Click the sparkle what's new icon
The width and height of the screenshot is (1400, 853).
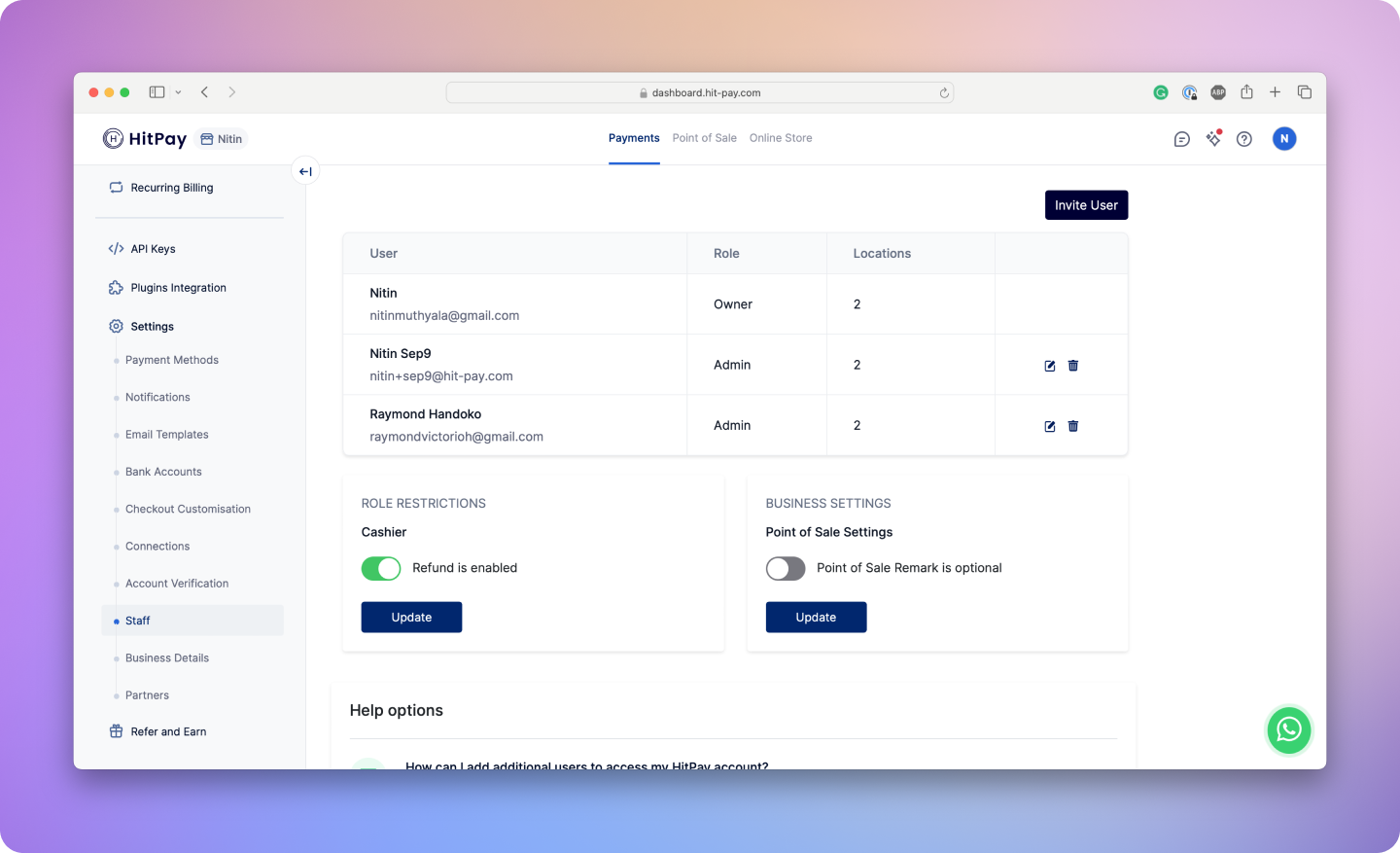(1213, 138)
